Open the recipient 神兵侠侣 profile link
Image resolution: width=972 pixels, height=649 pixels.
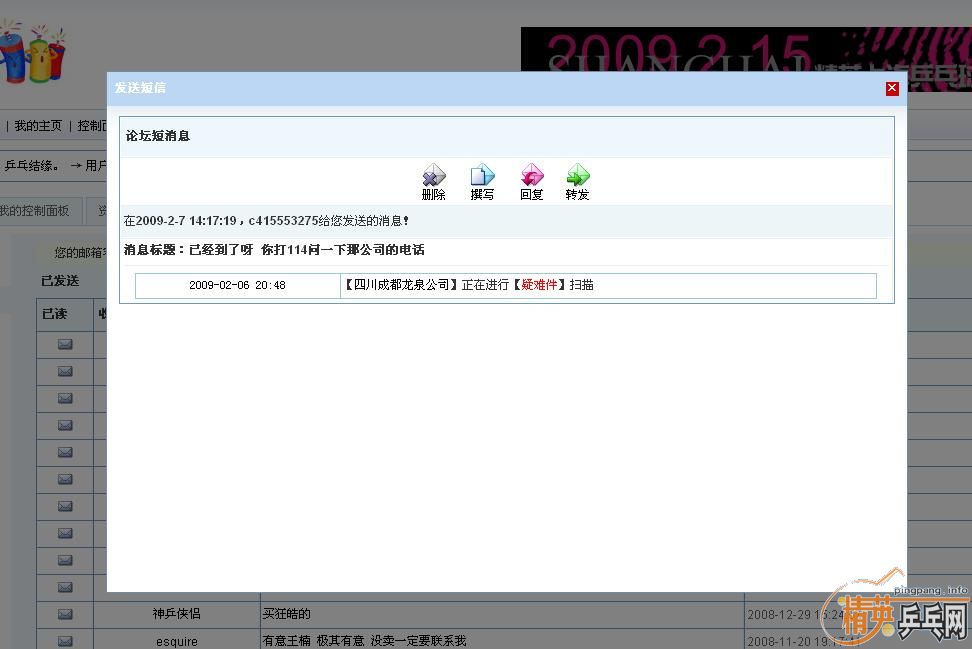(x=177, y=614)
